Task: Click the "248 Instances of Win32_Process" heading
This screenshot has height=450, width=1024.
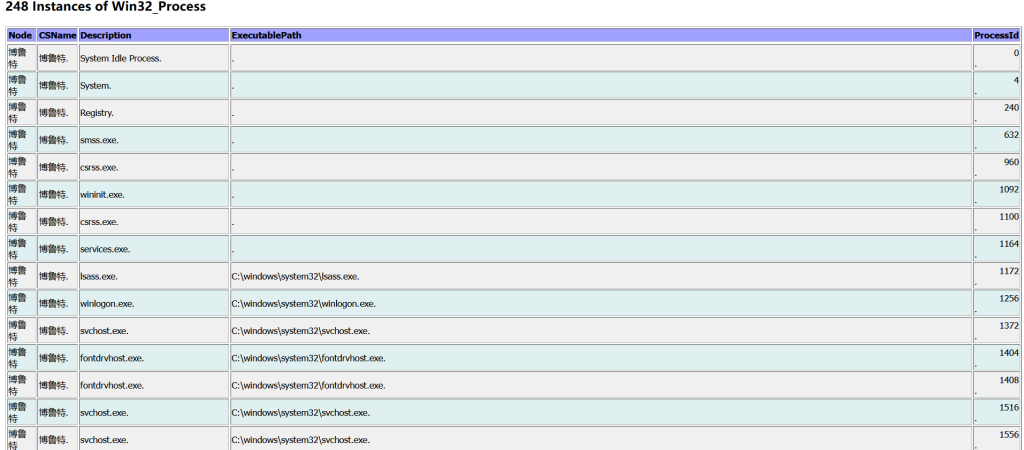Action: (106, 8)
